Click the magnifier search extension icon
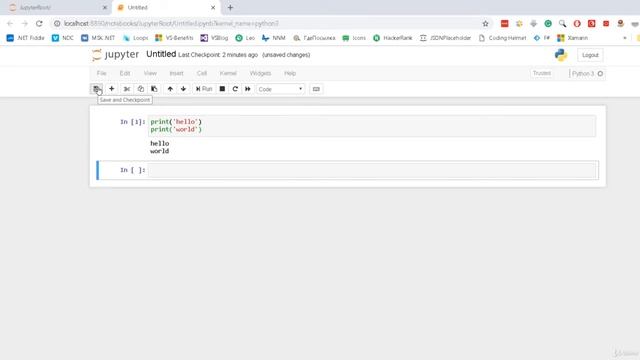Viewport: 640px width, 360px height. pyautogui.click(x=562, y=24)
